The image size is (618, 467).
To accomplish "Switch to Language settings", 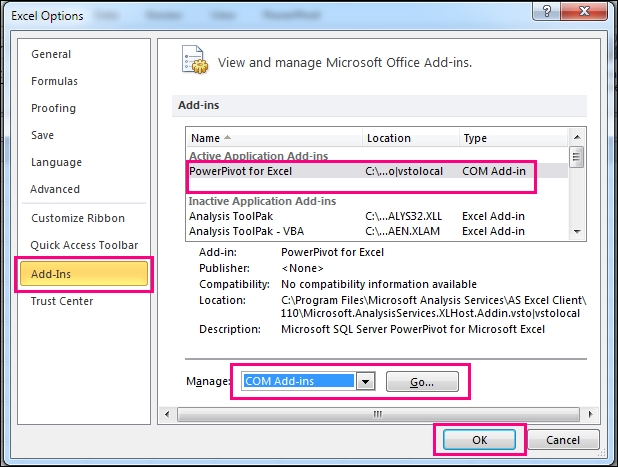I will [57, 162].
